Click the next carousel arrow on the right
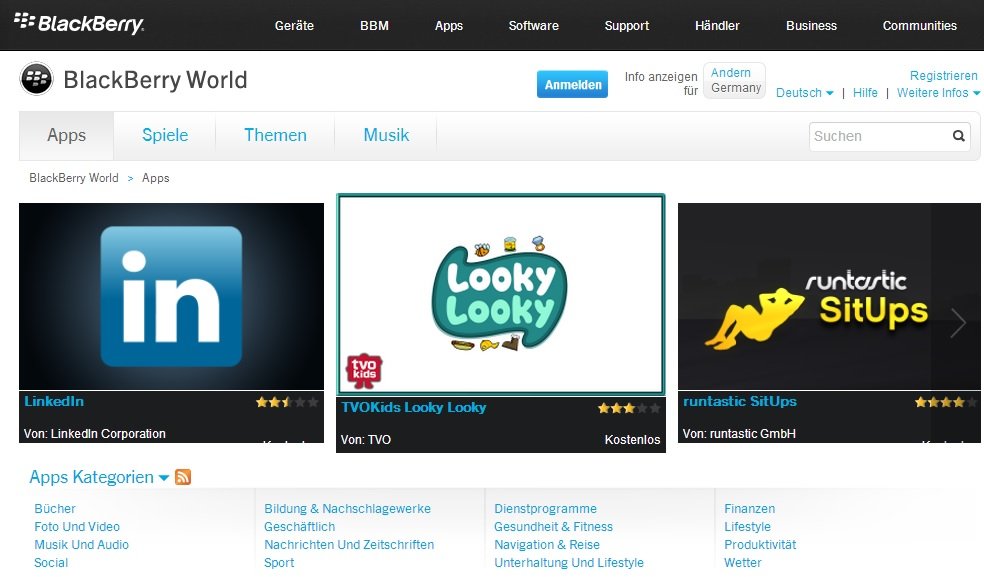 [x=958, y=323]
